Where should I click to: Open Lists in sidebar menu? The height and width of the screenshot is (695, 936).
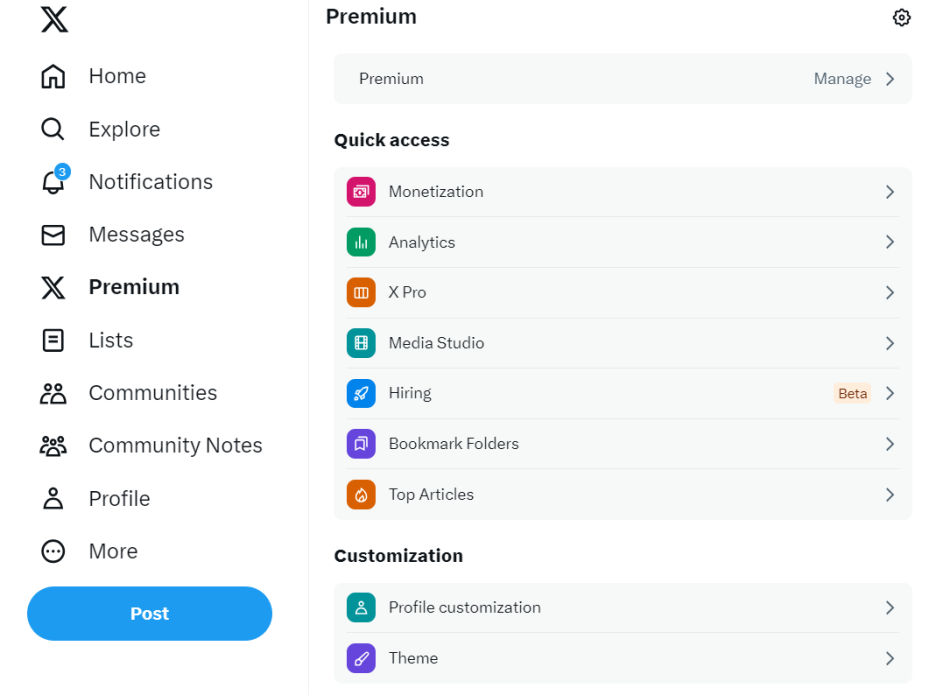pos(111,340)
